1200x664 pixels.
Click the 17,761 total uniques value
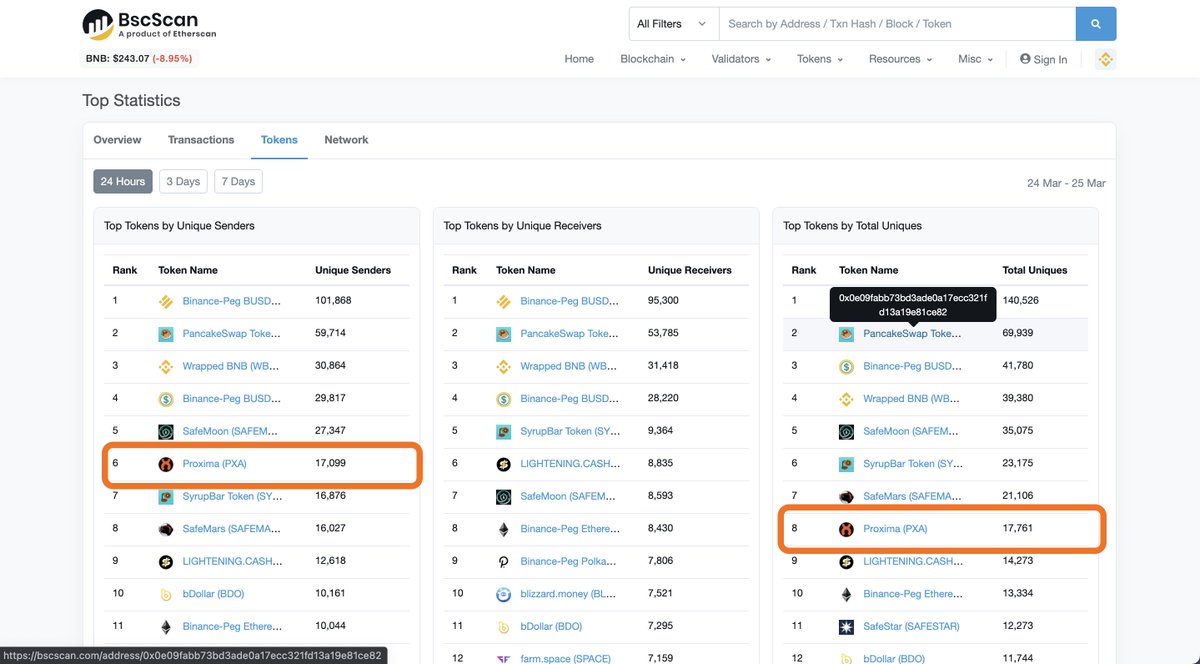(x=1017, y=529)
